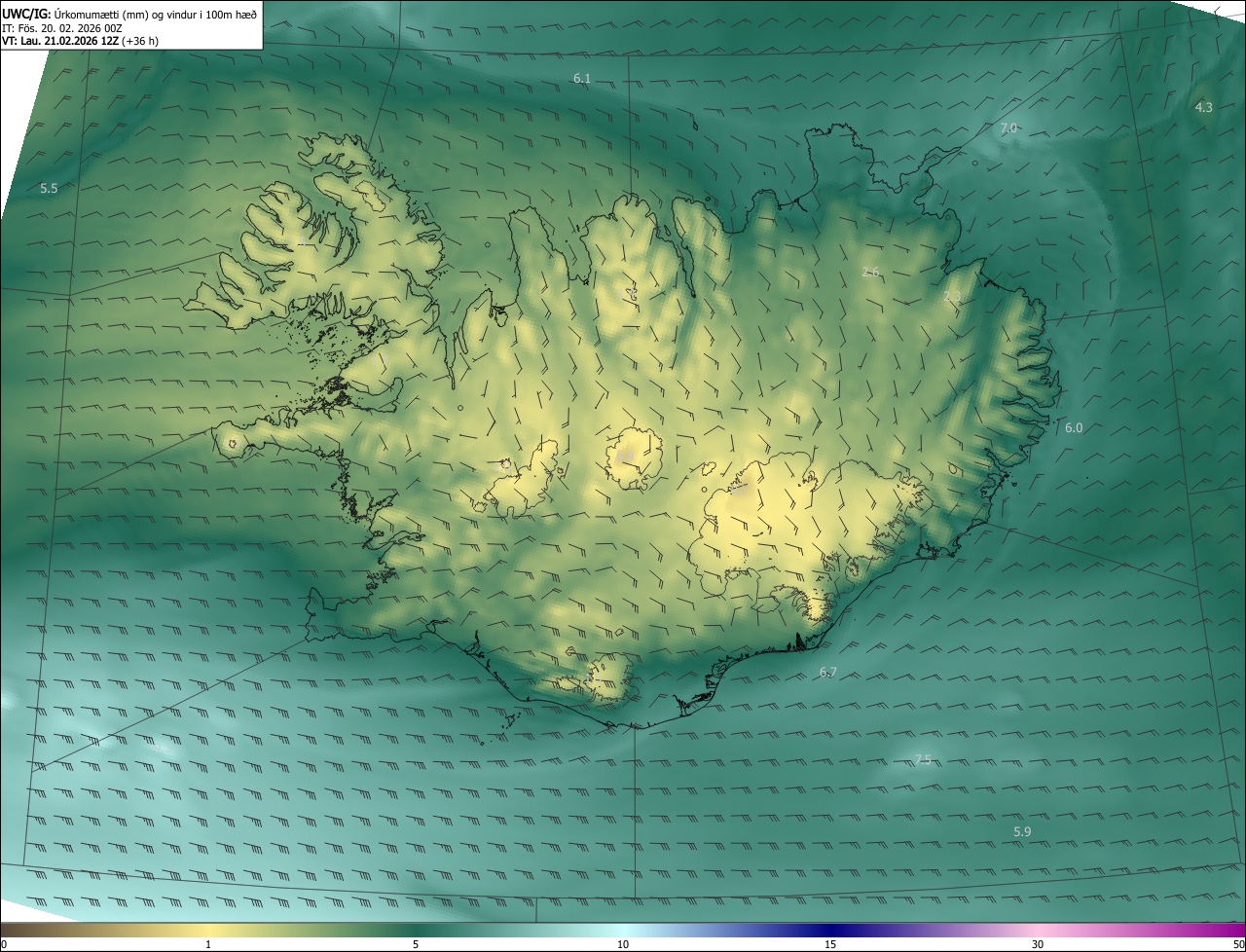The width and height of the screenshot is (1246, 952).
Task: Select the 7.0 value label on the map
Action: click(x=1008, y=128)
